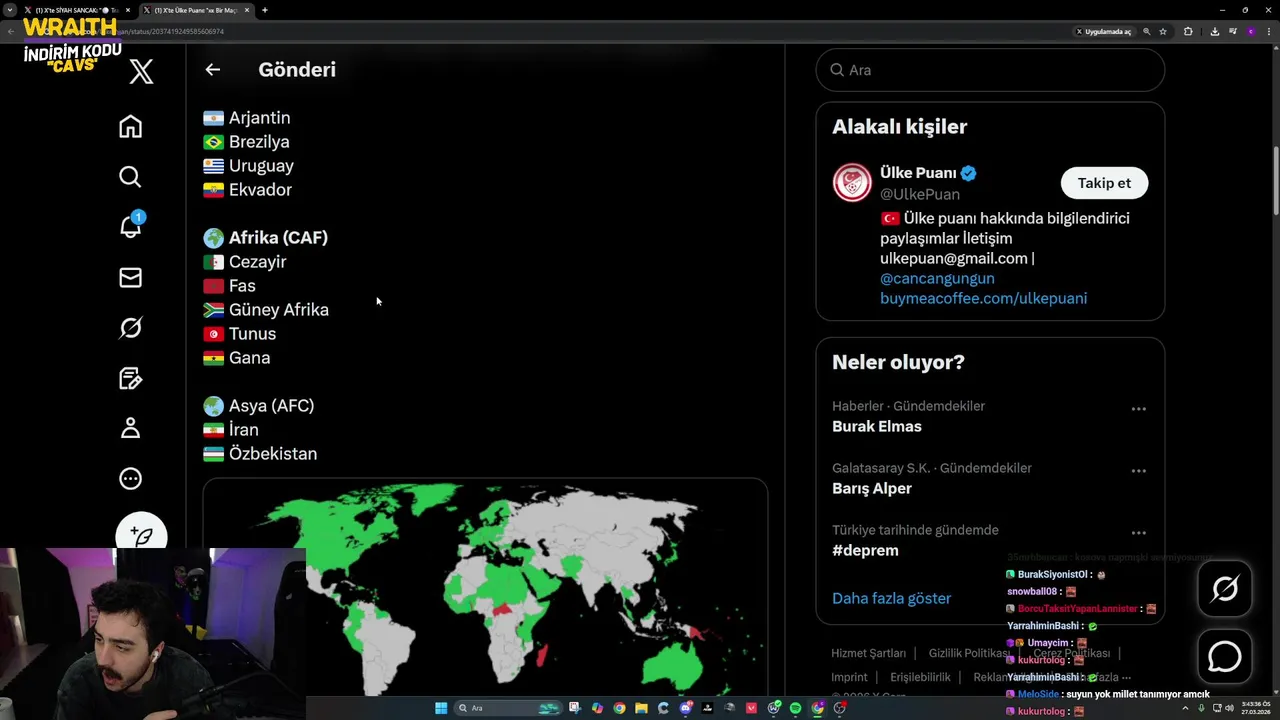Open the Gizlilik Politikası footer link

pyautogui.click(x=969, y=653)
